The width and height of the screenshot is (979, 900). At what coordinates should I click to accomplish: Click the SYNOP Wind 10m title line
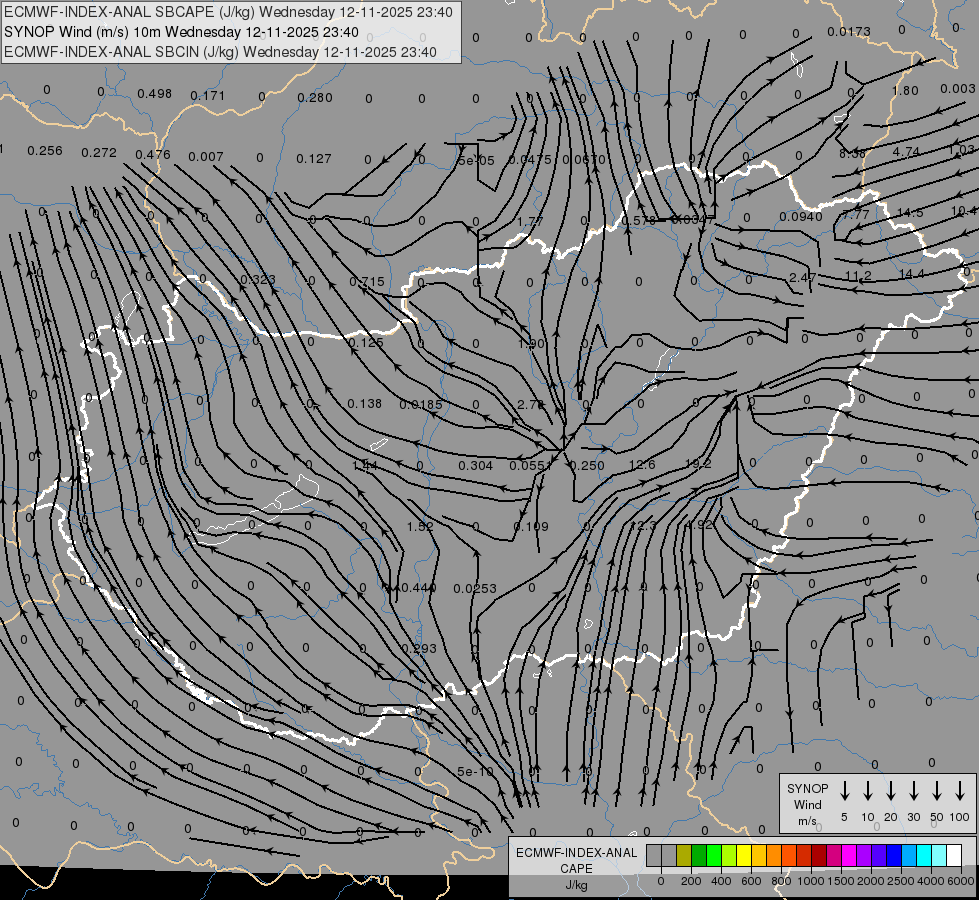pyautogui.click(x=181, y=32)
